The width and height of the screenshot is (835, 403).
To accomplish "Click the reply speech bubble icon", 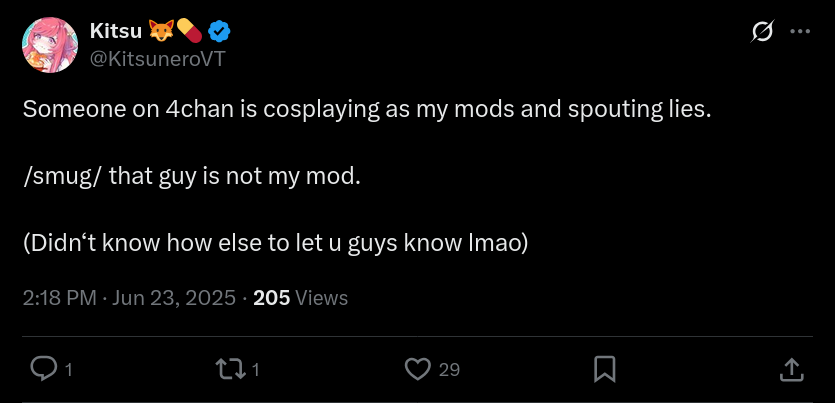I will 43,370.
